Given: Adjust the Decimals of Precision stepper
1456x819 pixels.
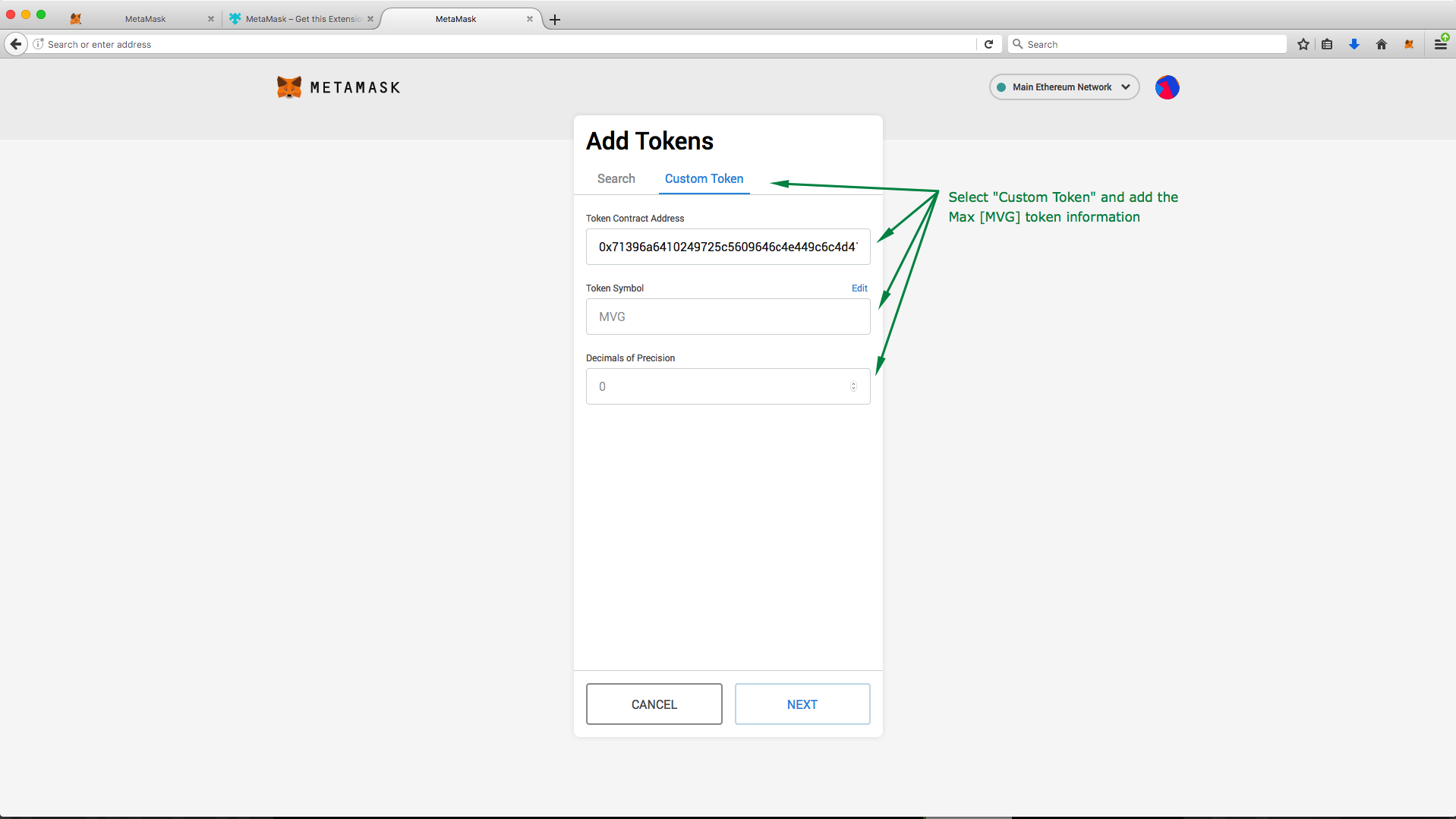Looking at the screenshot, I should (853, 386).
